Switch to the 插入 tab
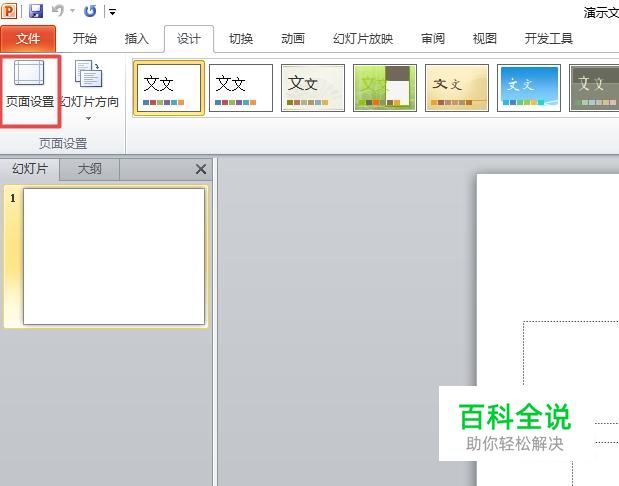 point(137,39)
